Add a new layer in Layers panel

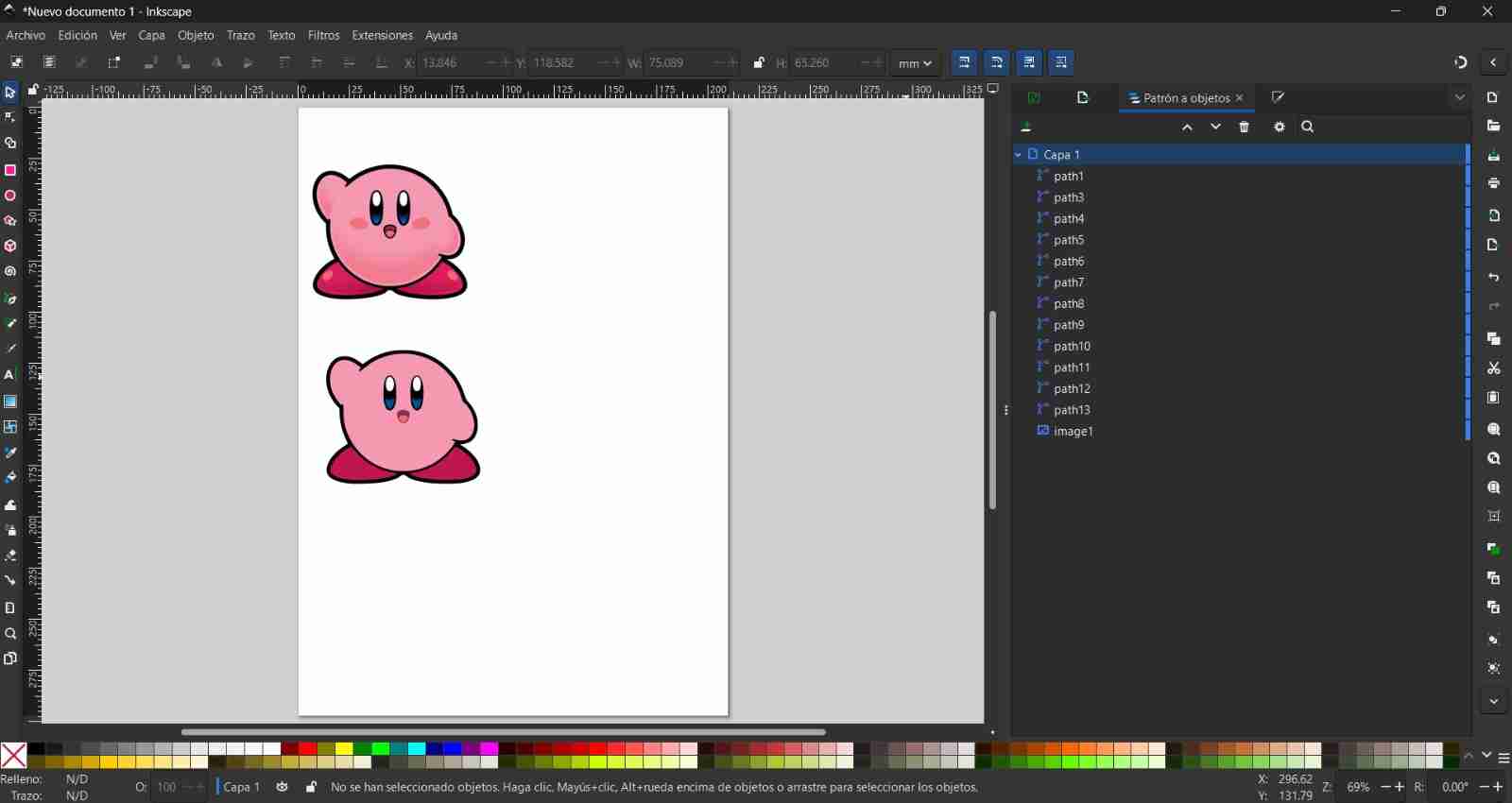pyautogui.click(x=1026, y=128)
